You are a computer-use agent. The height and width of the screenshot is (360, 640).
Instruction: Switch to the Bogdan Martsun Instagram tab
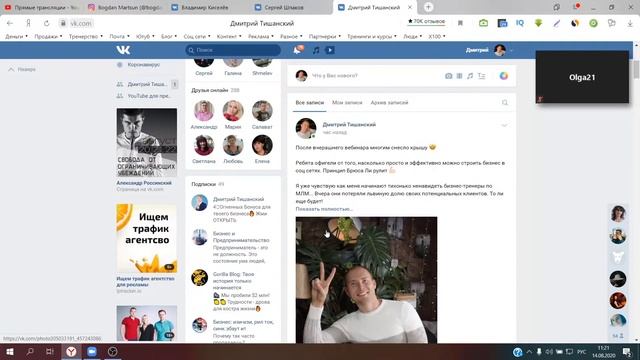coord(125,7)
